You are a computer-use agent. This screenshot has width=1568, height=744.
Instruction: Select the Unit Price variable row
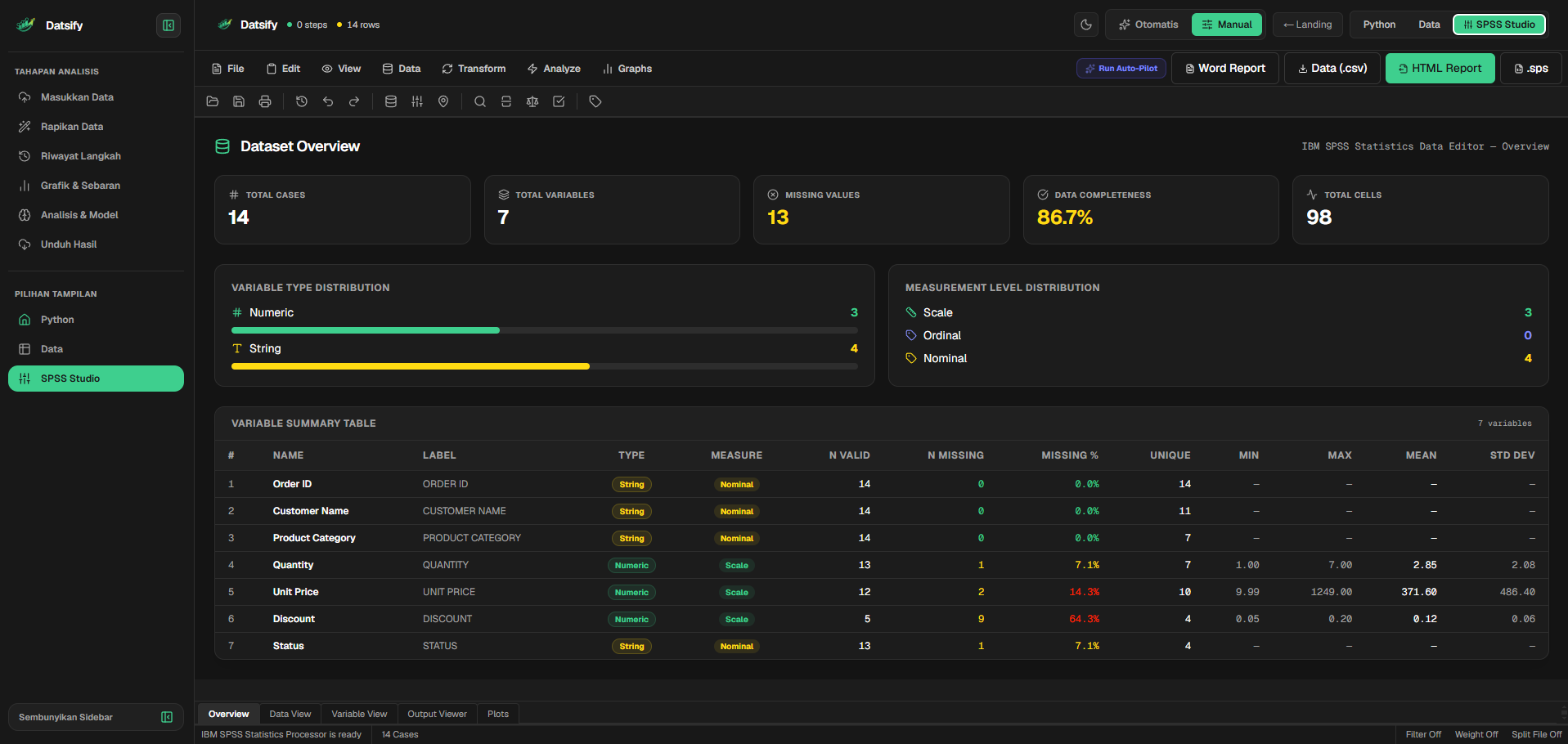click(881, 592)
